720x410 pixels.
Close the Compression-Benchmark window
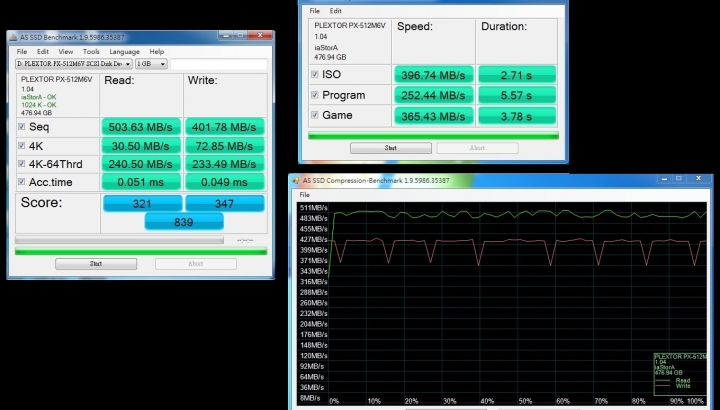698,179
